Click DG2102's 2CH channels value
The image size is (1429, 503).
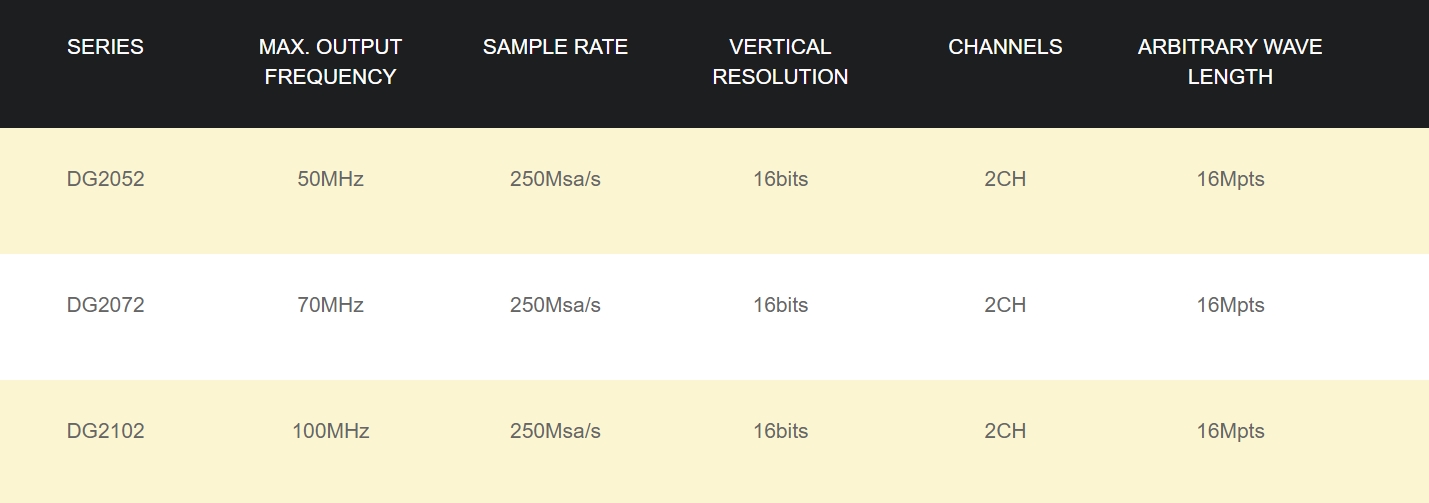1005,431
